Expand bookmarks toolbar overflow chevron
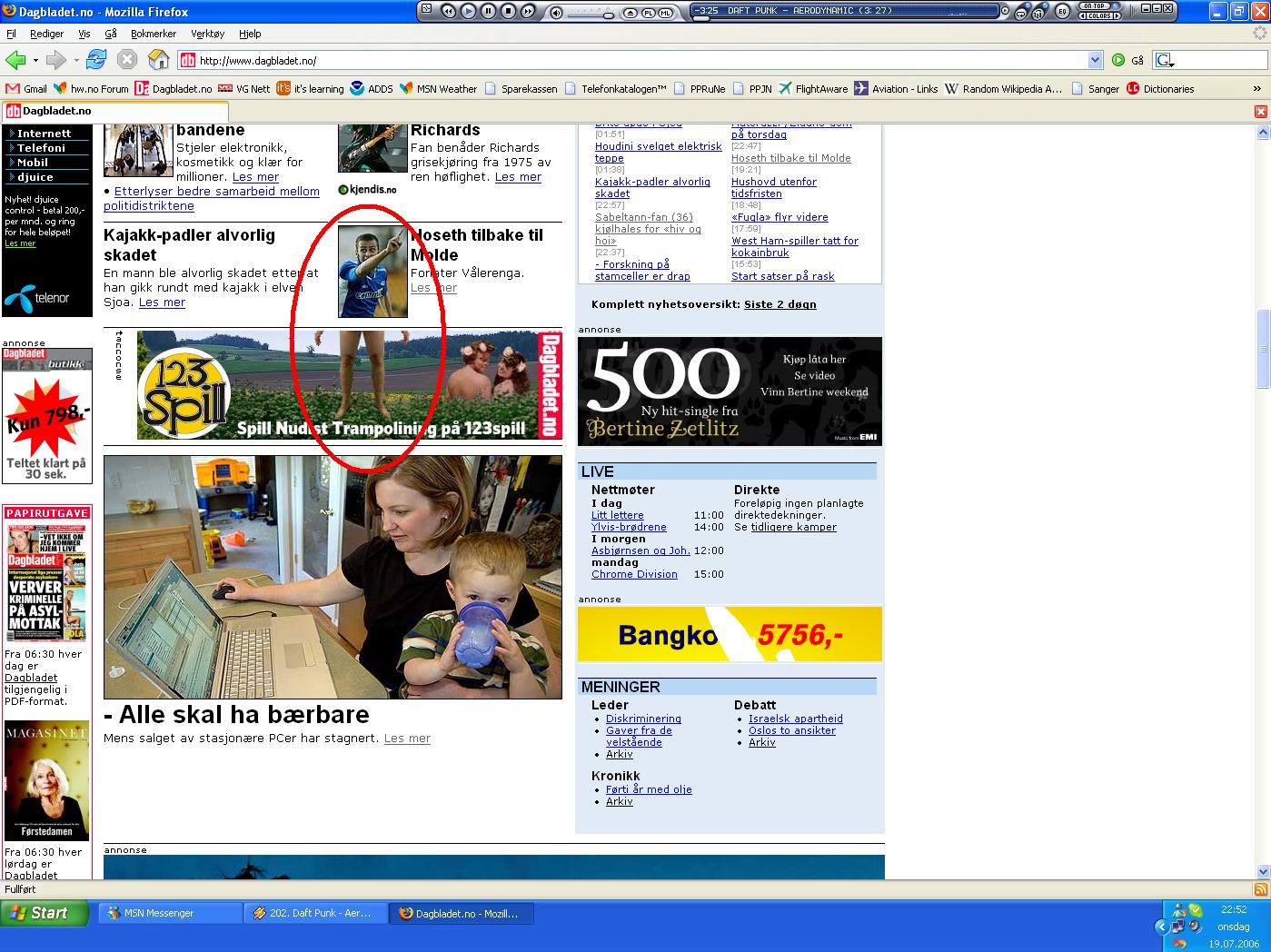Viewport: 1271px width, 952px height. tap(1257, 89)
